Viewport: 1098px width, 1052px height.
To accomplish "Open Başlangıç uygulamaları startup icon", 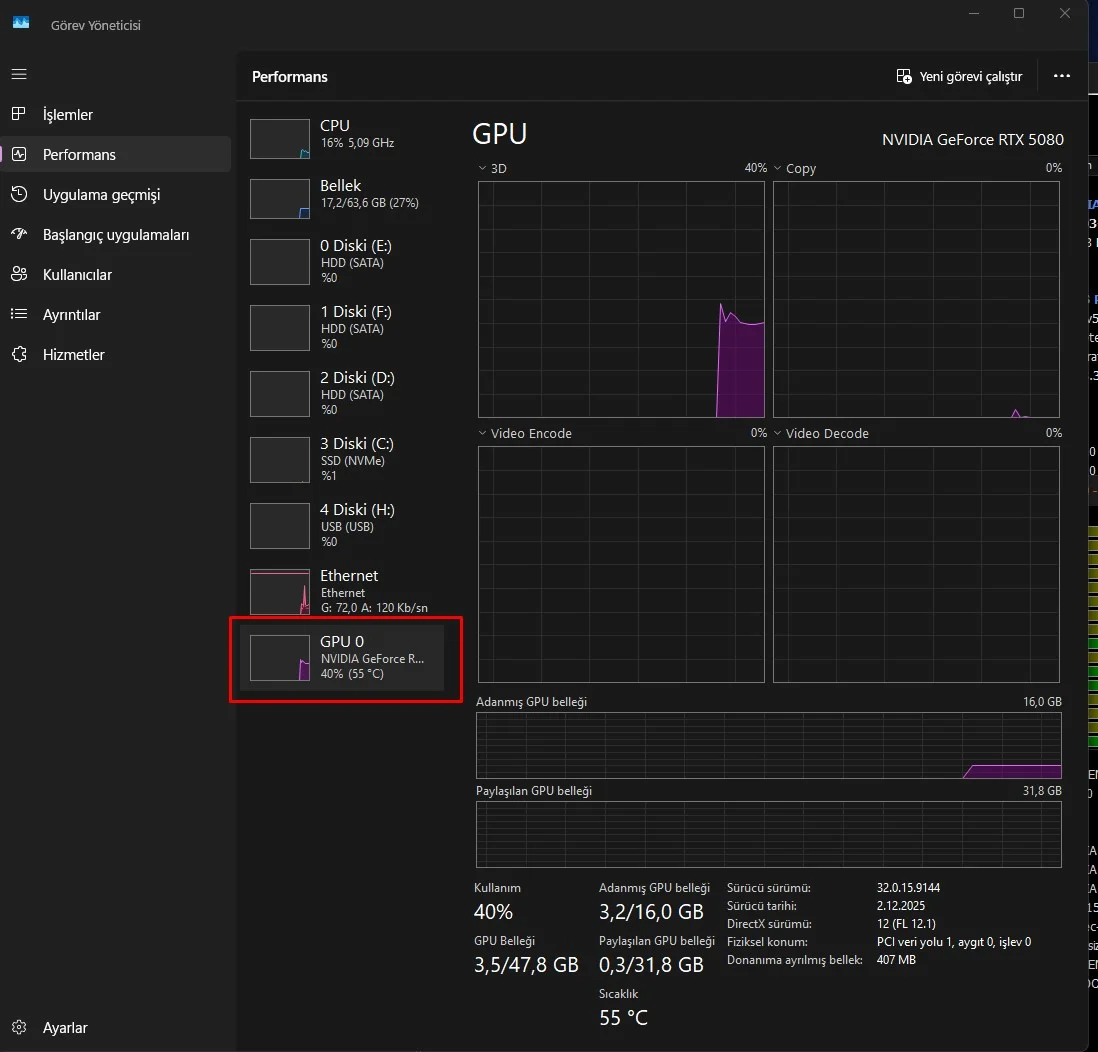I will [x=19, y=234].
